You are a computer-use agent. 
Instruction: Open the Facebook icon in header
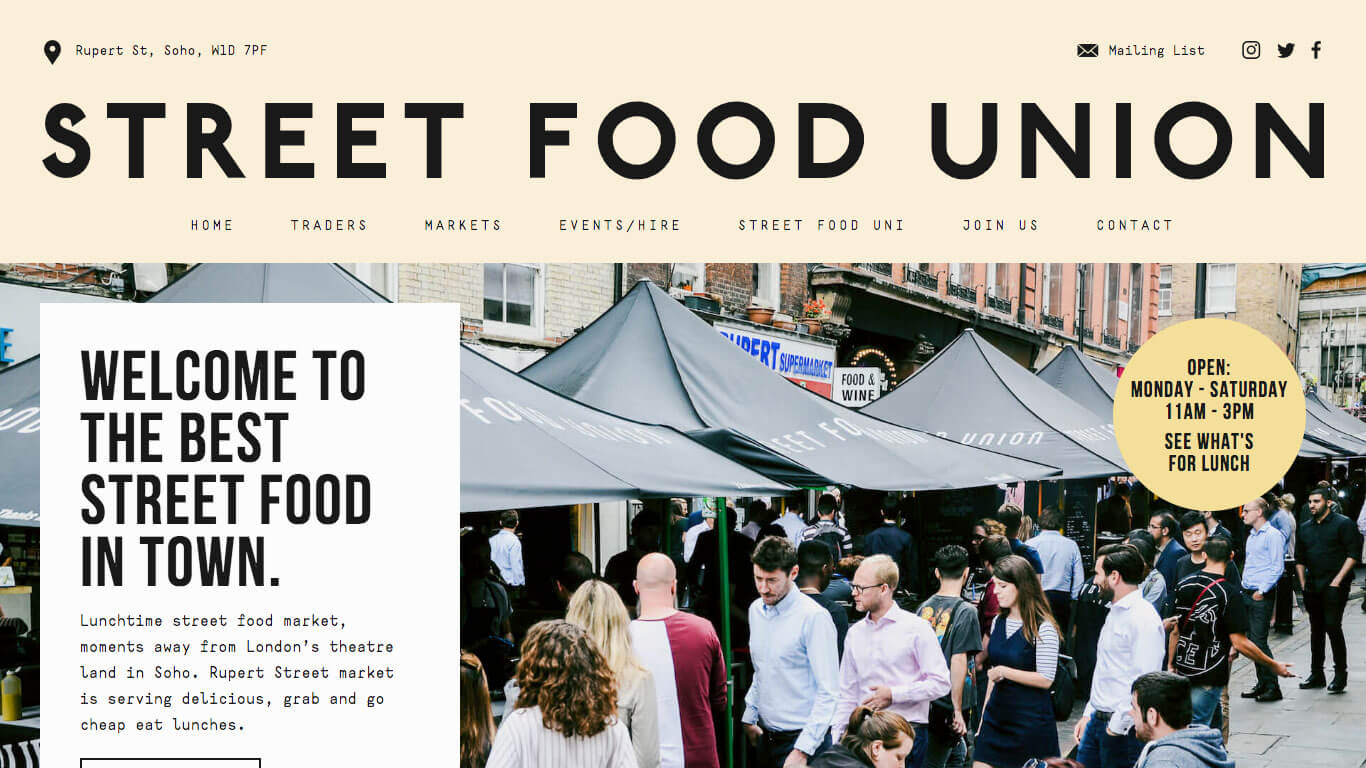tap(1316, 50)
